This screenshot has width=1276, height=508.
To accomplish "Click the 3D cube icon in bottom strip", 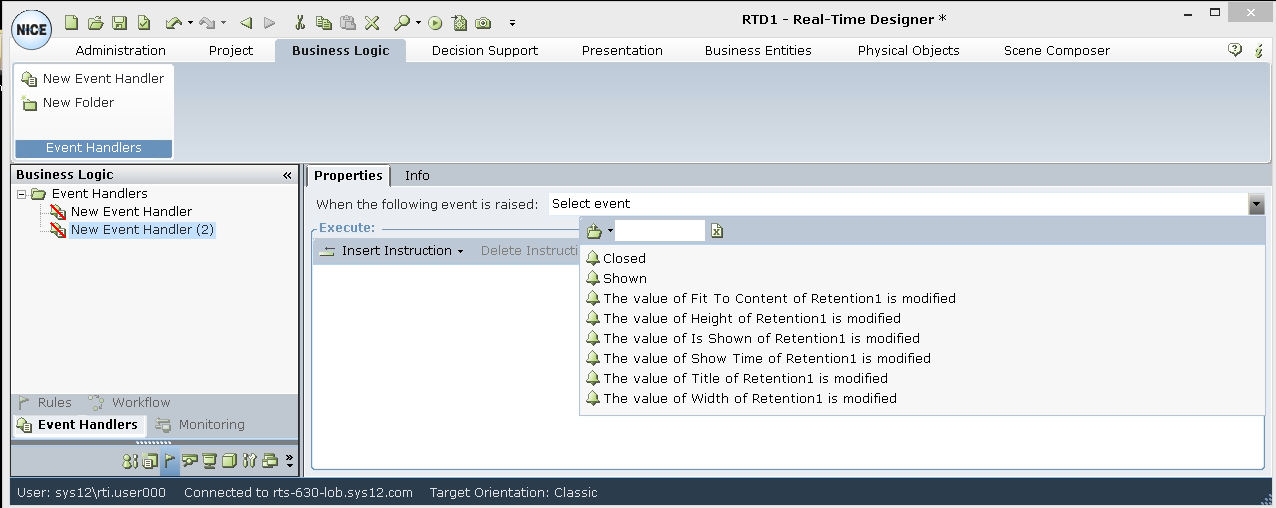I will (x=229, y=461).
